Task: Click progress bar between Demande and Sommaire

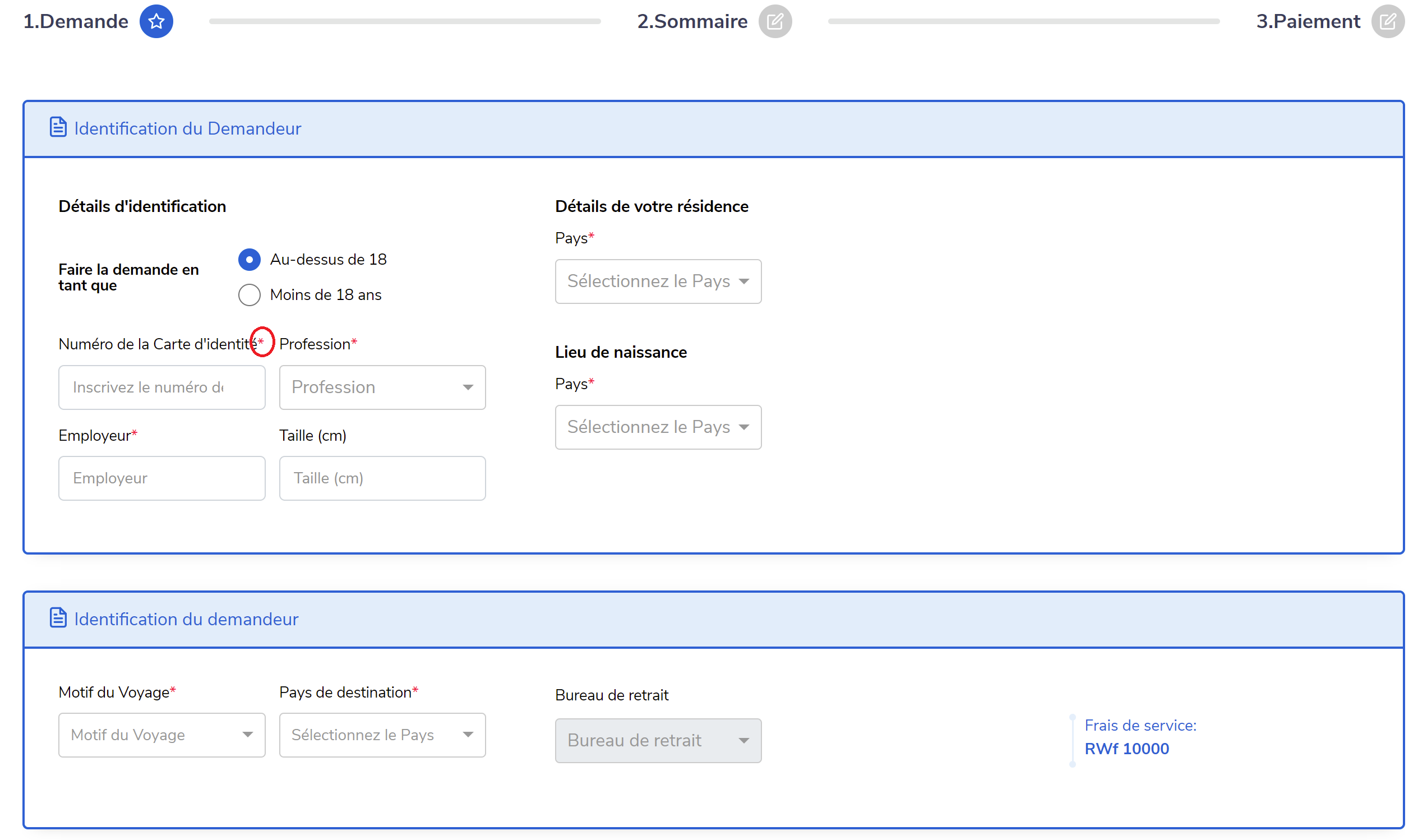Action: click(405, 21)
